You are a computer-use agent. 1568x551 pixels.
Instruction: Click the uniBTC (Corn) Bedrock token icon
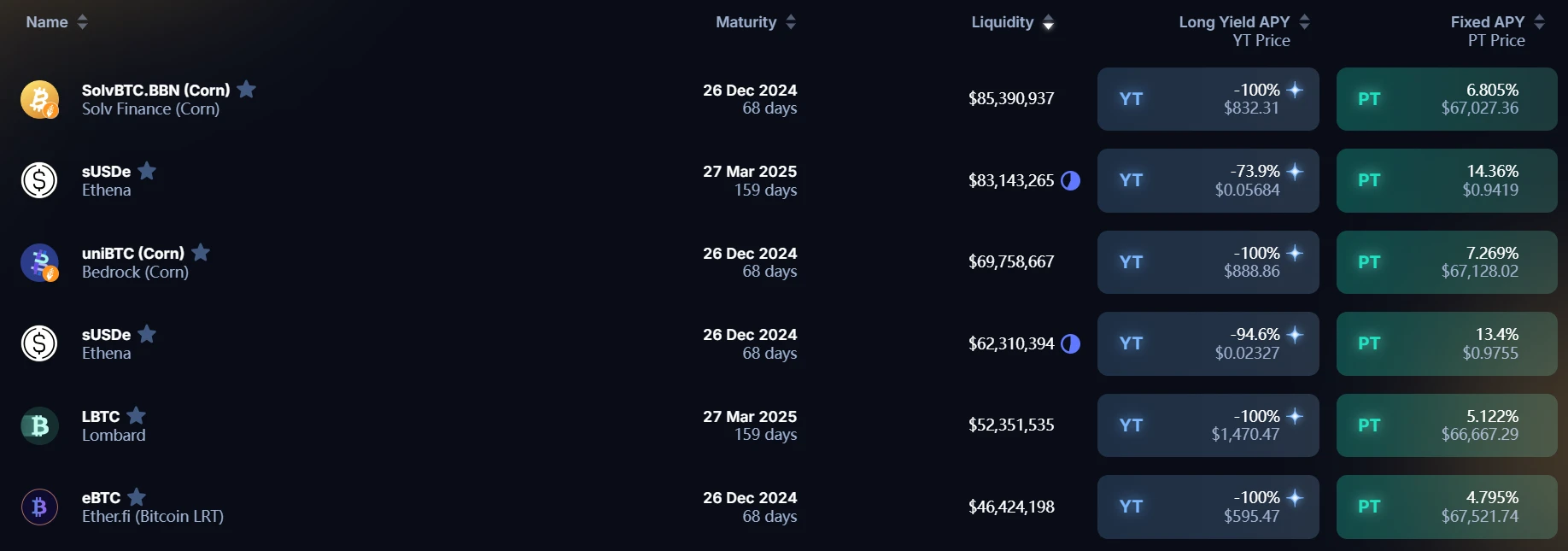click(39, 262)
